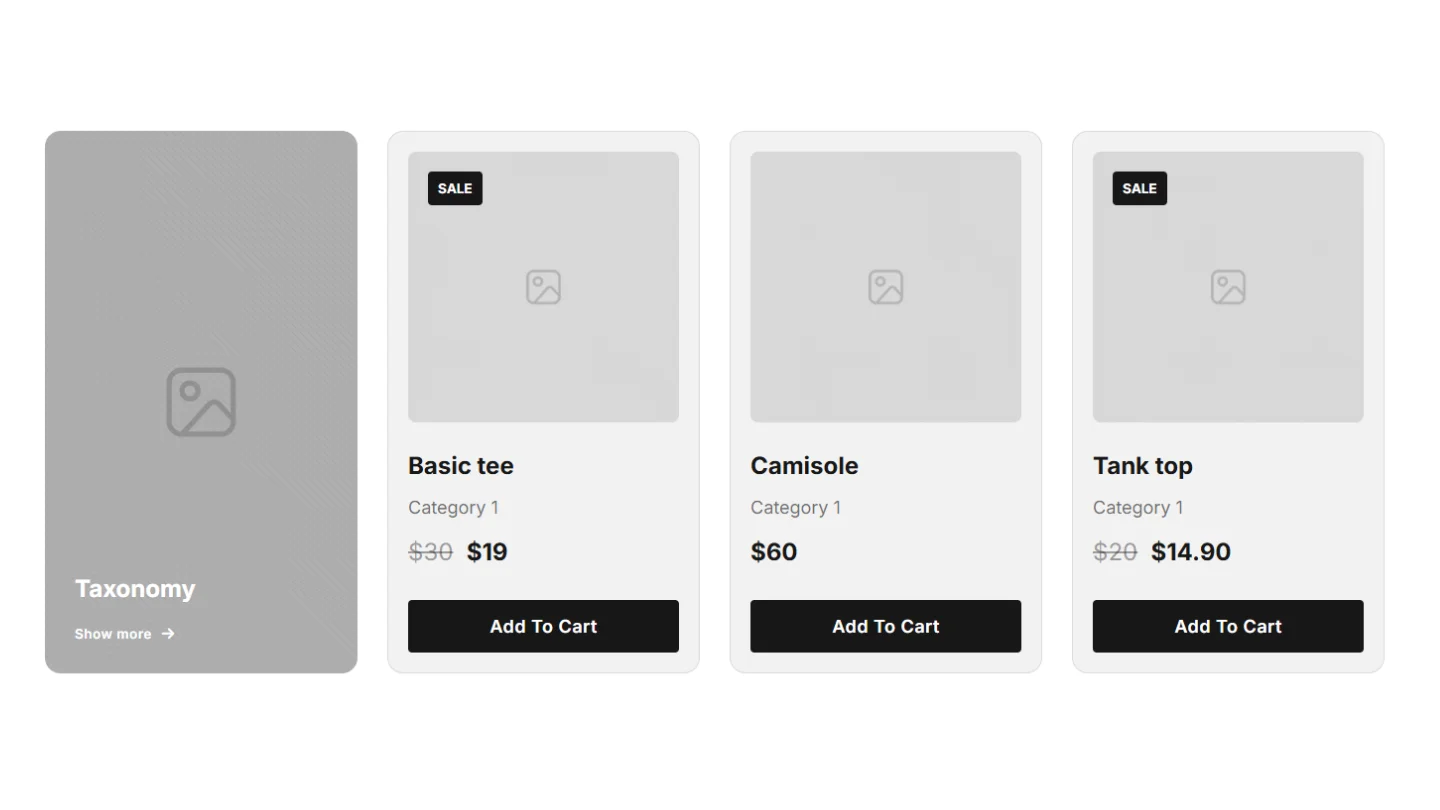
Task: Click the SALE badge on Tank top
Action: [x=1140, y=188]
